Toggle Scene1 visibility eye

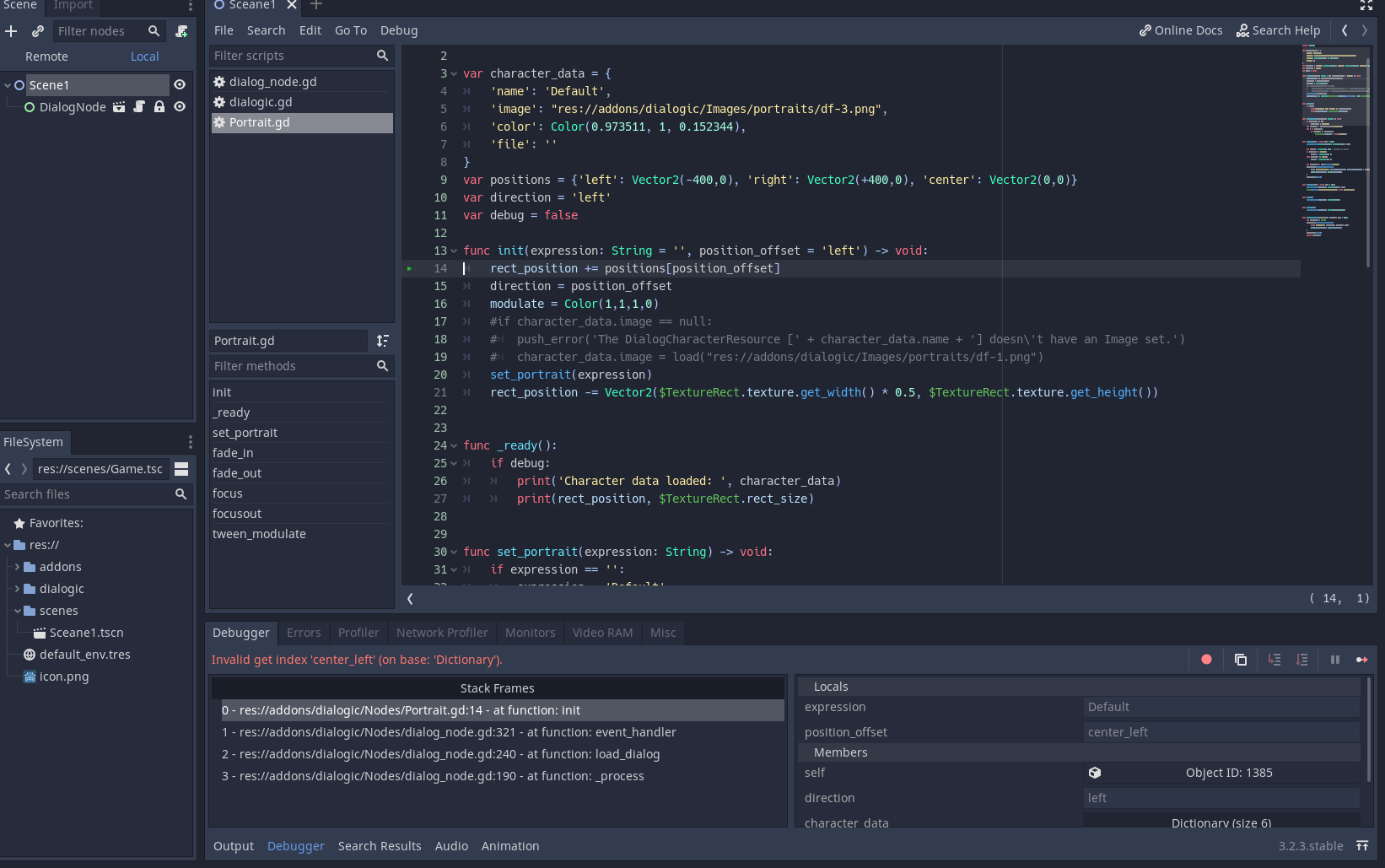point(179,84)
